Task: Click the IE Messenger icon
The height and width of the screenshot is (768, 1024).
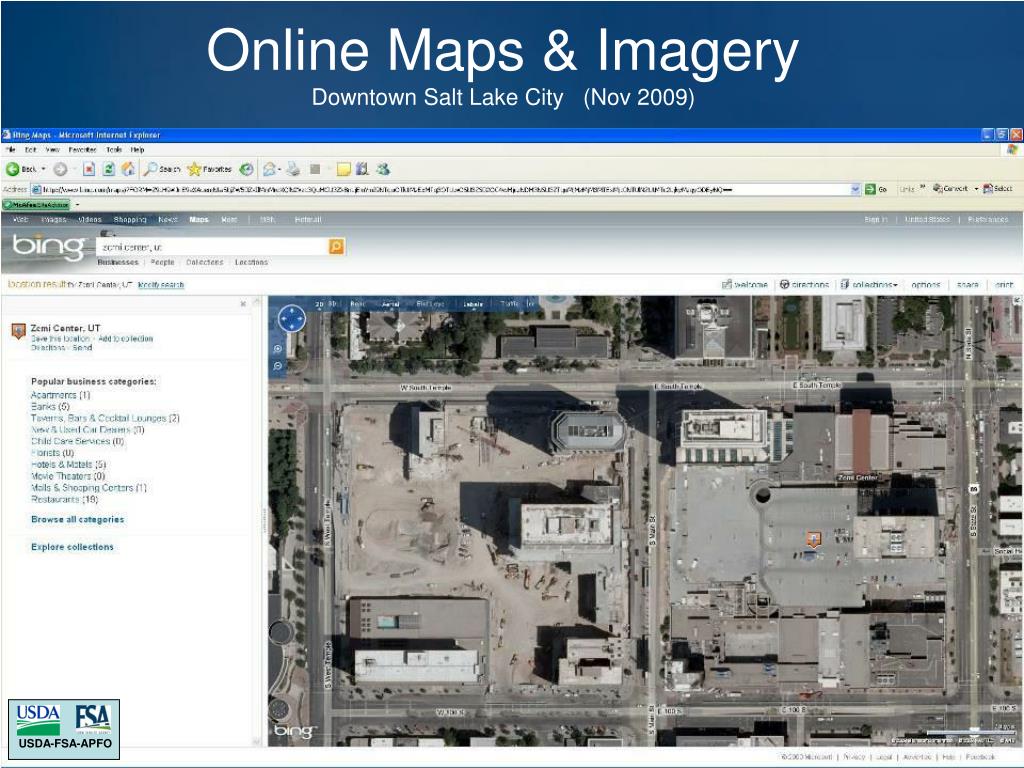Action: (x=383, y=169)
